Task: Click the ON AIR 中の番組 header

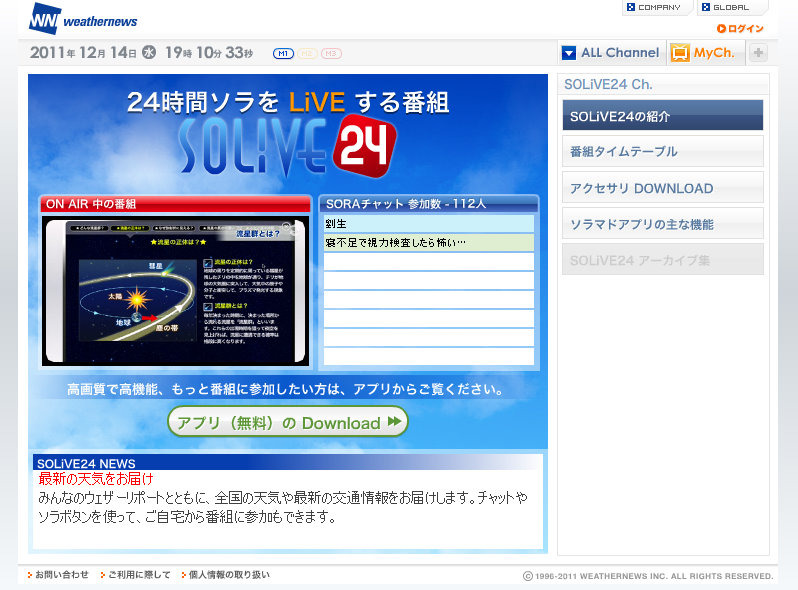Action: [x=176, y=204]
